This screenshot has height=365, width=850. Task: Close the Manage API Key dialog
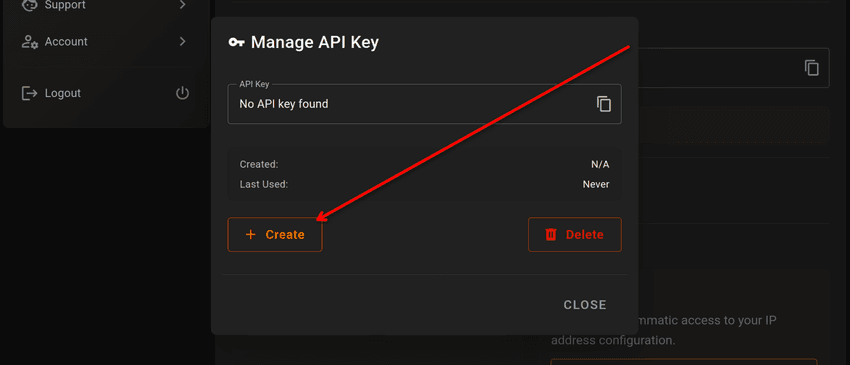pos(585,305)
